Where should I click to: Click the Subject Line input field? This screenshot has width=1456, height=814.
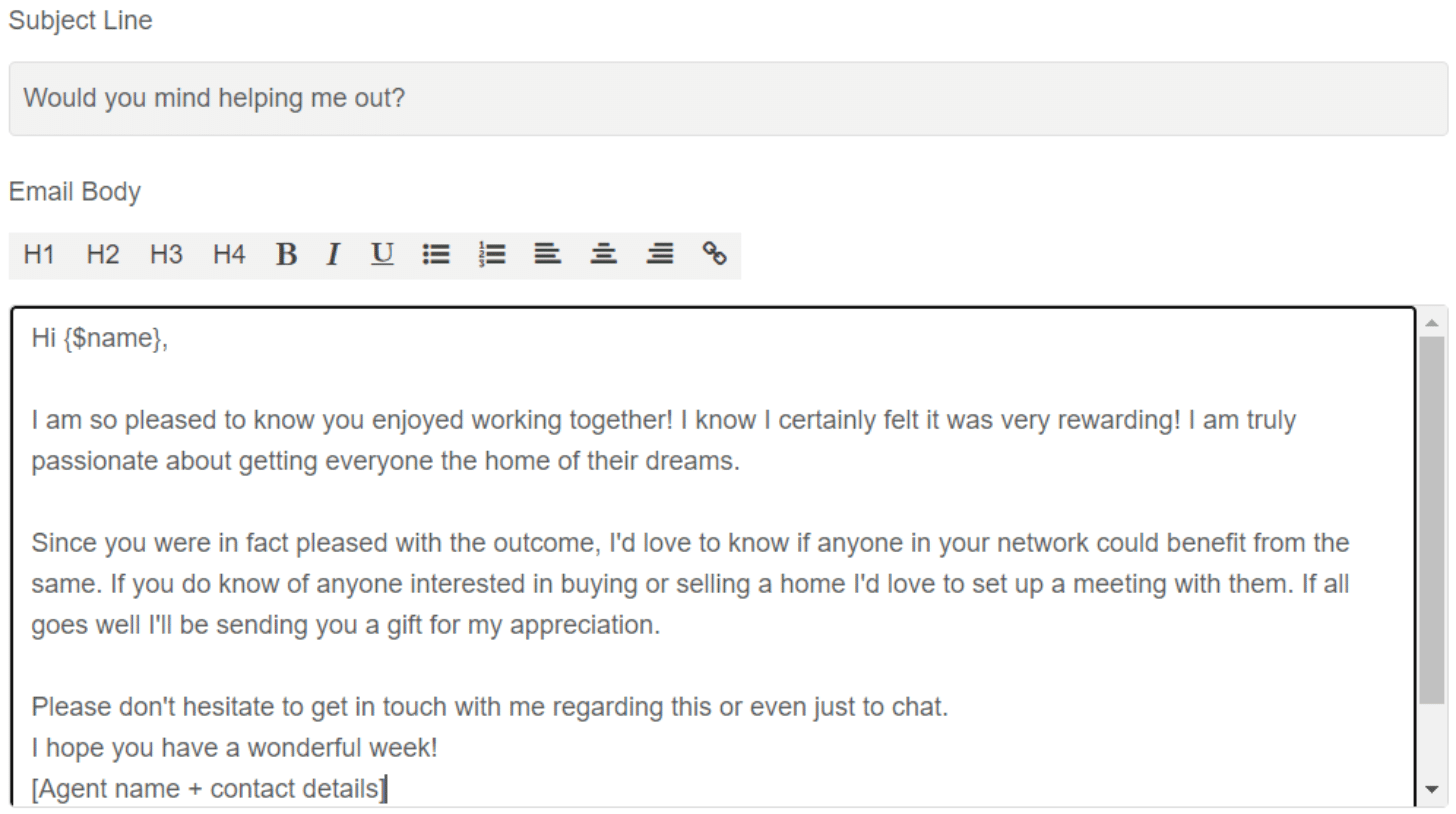[x=727, y=99]
